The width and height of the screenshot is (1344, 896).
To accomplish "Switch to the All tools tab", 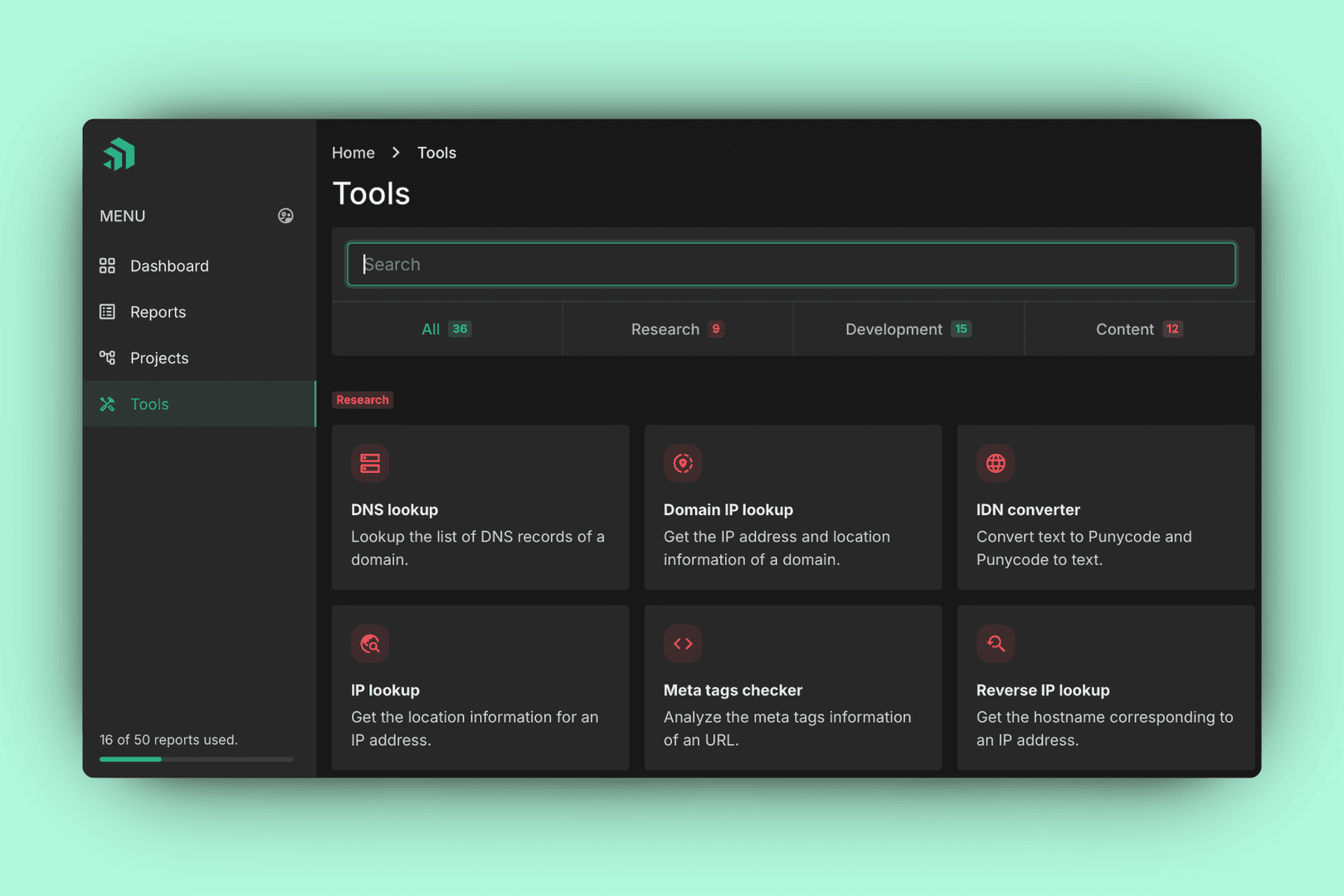I will [446, 329].
